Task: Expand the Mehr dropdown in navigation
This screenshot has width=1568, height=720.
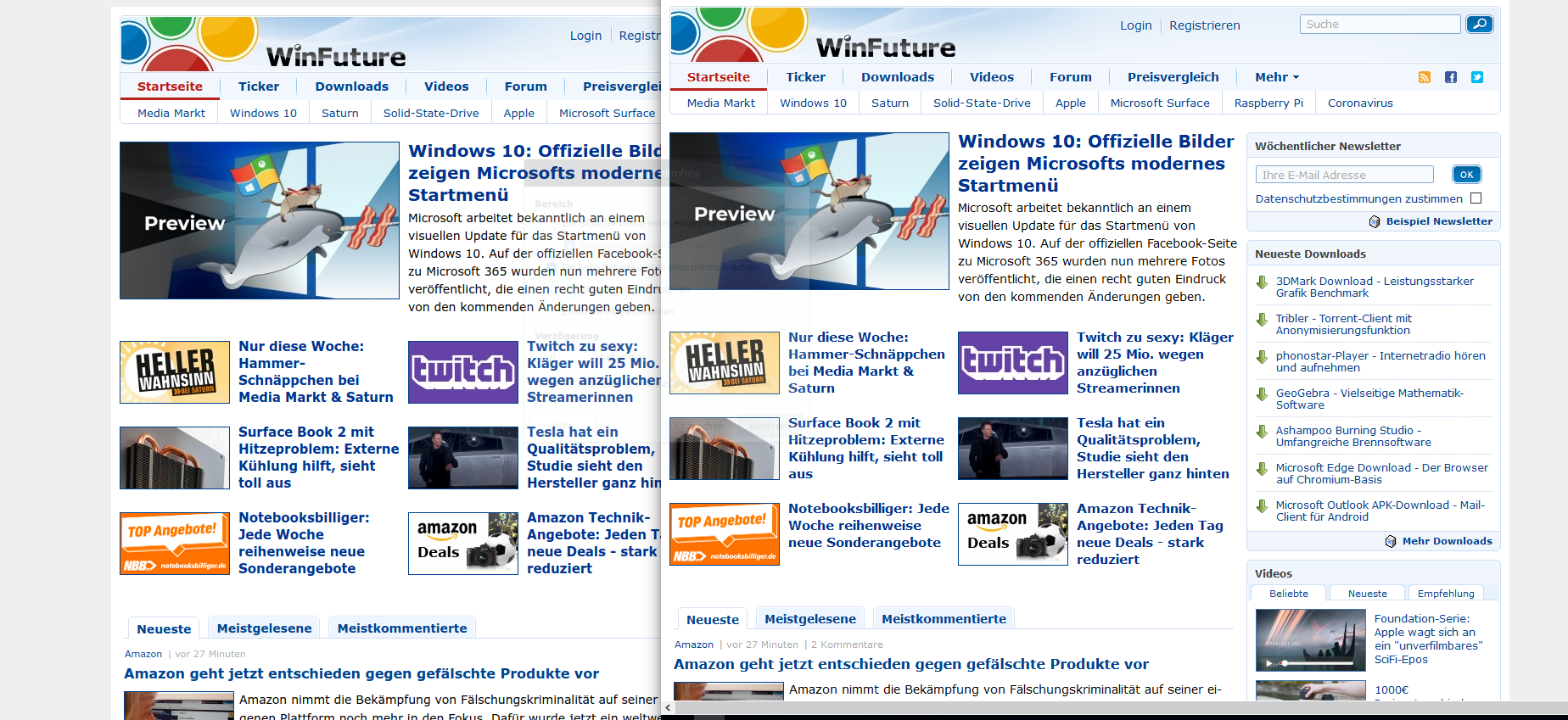Action: pos(1277,77)
